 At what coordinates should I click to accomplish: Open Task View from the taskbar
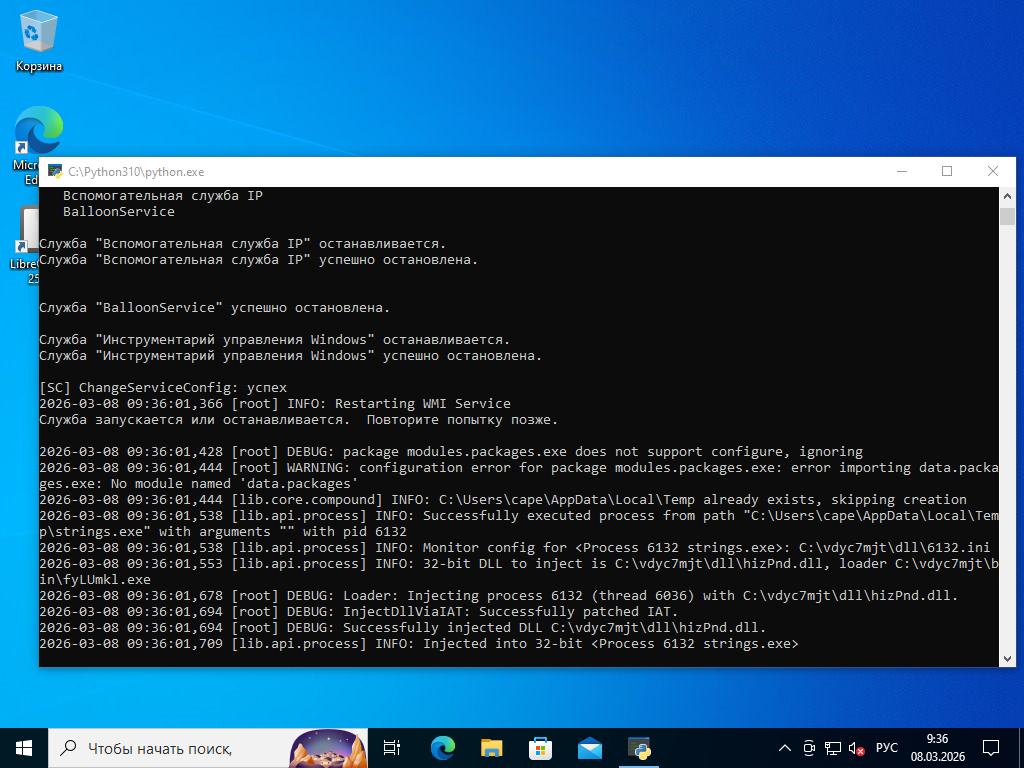pos(392,747)
